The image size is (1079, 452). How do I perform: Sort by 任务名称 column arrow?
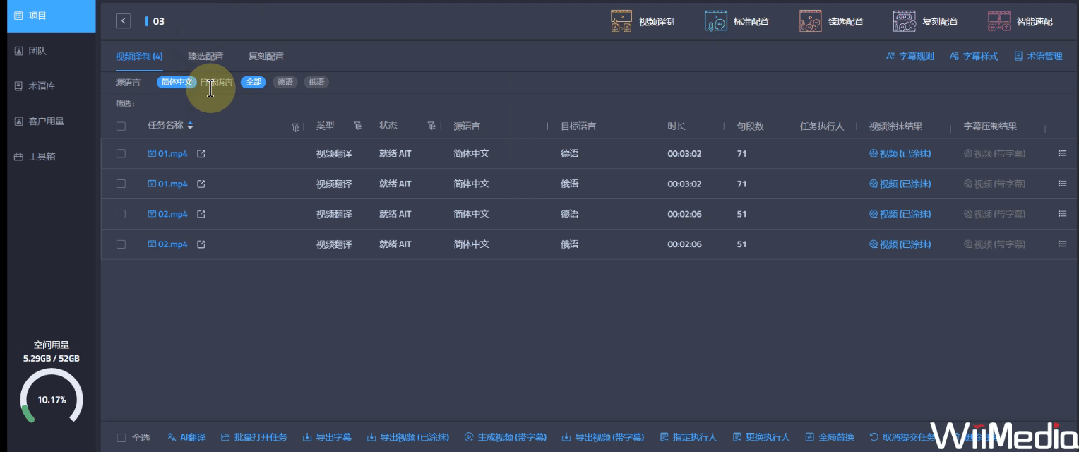[x=191, y=126]
